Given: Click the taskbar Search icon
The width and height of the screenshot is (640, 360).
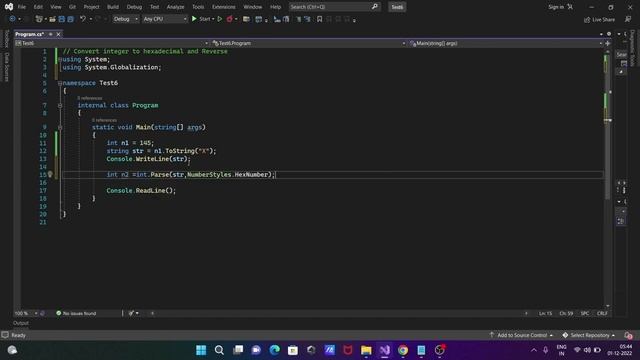Looking at the screenshot, I should tap(219, 350).
